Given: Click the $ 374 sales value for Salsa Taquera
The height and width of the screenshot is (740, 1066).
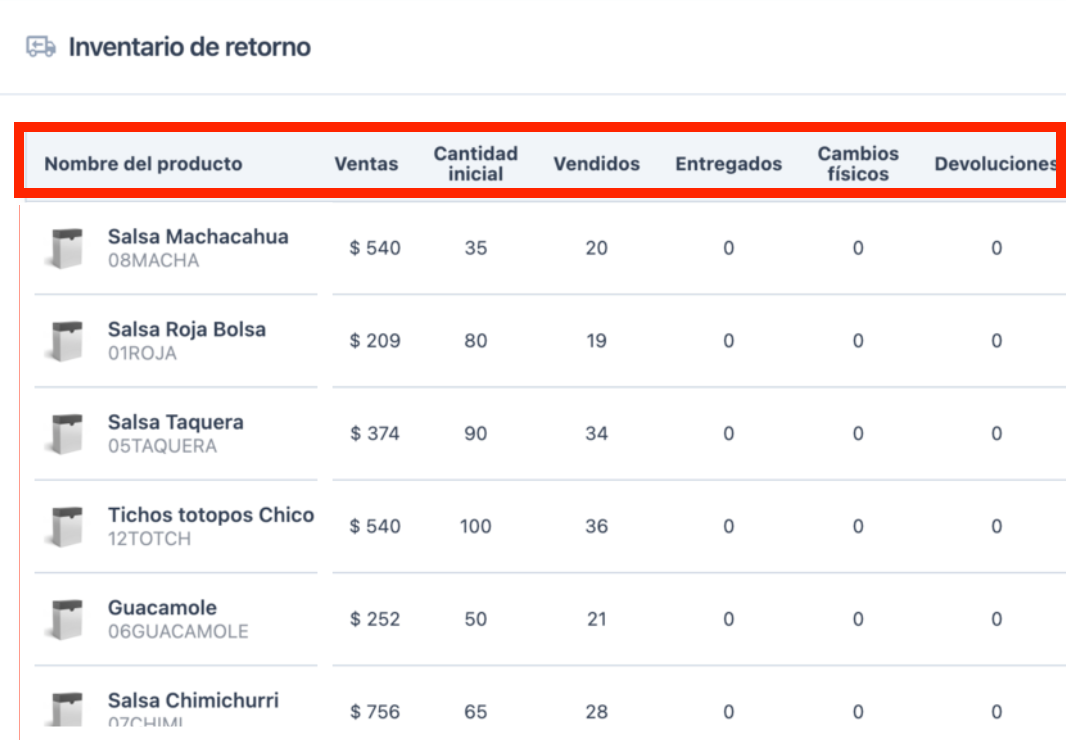Looking at the screenshot, I should point(375,434).
